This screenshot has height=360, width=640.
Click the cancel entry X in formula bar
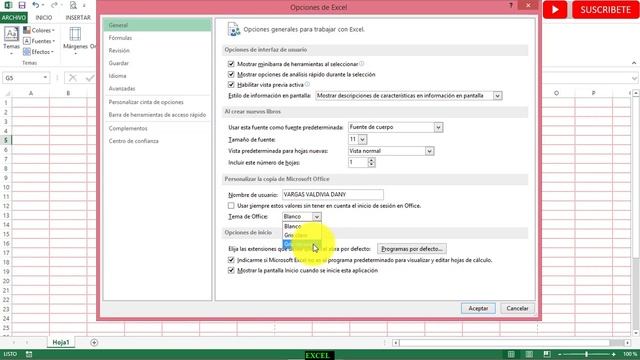click(73, 78)
